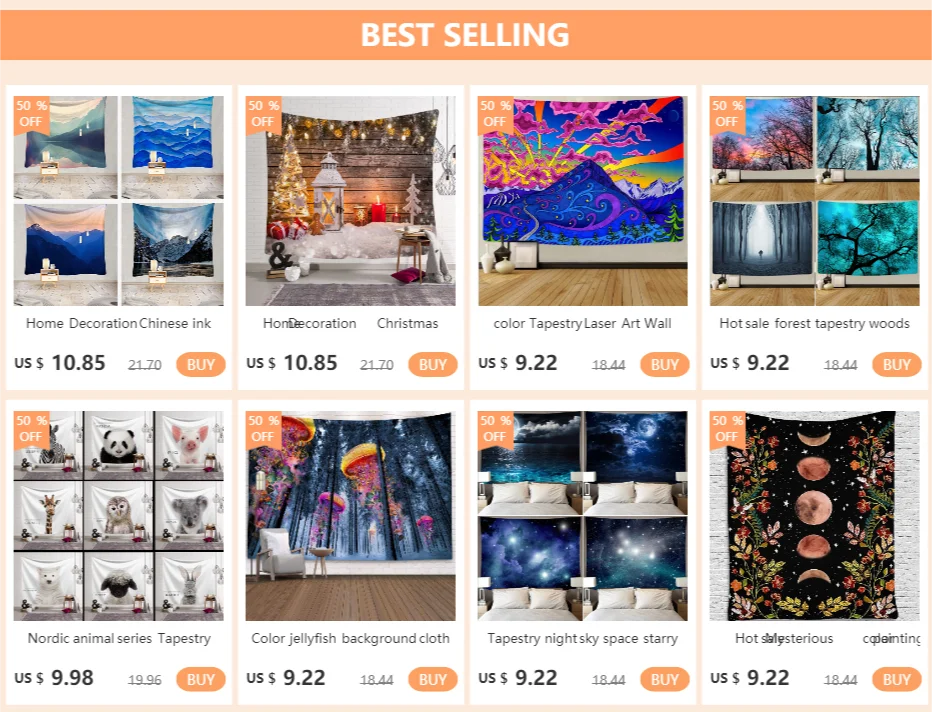
Task: Open the starry night sky image
Action: [582, 516]
